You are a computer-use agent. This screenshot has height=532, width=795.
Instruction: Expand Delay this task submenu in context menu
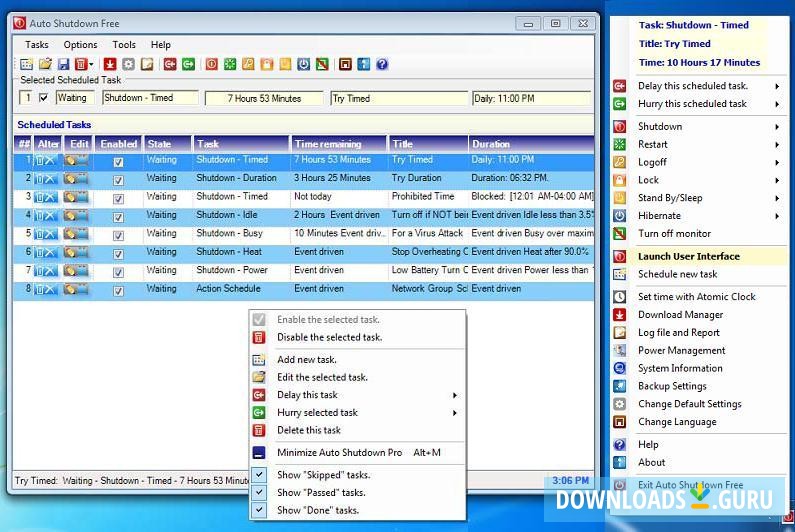pyautogui.click(x=455, y=395)
